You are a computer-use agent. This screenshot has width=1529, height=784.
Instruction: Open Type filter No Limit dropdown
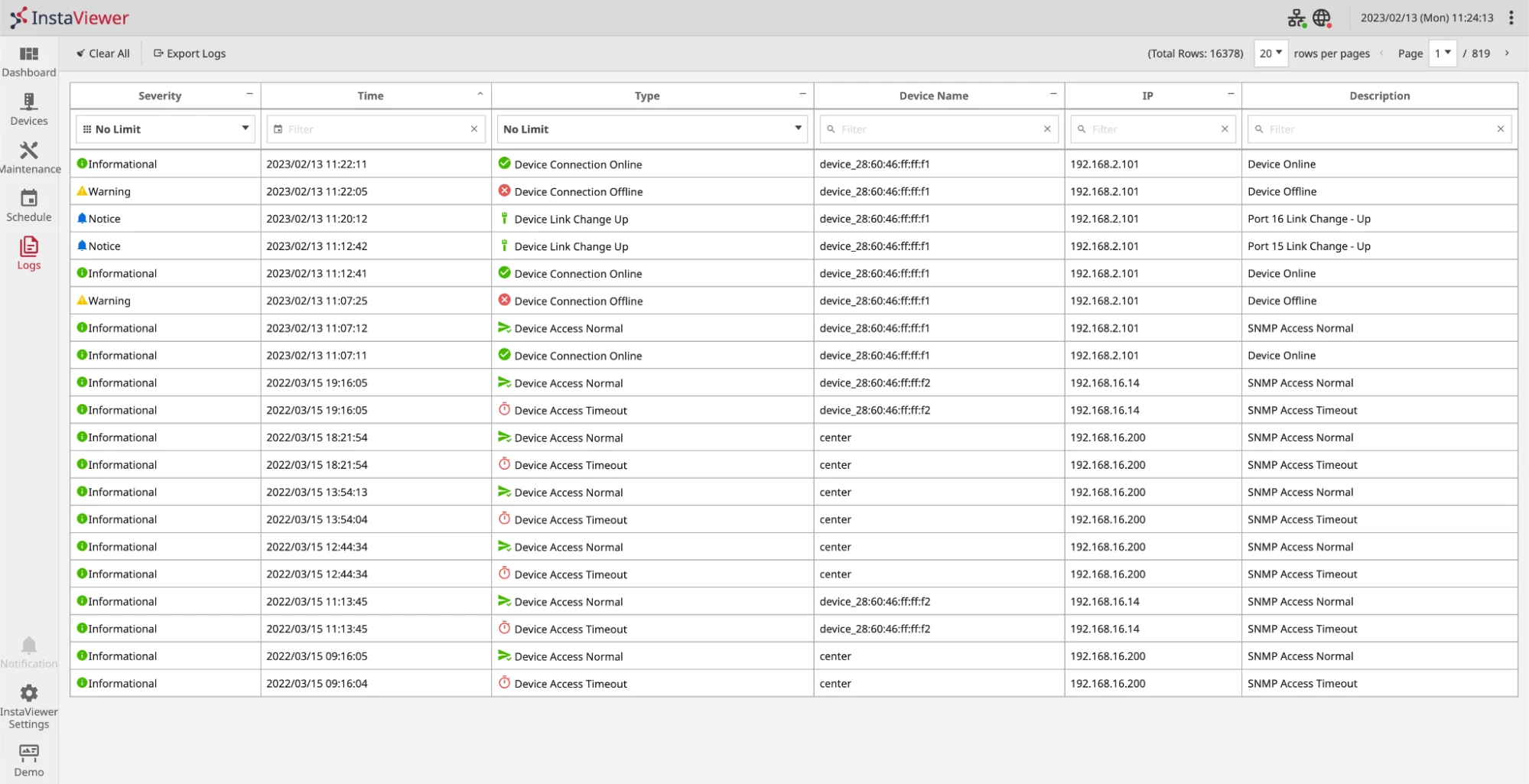(652, 129)
